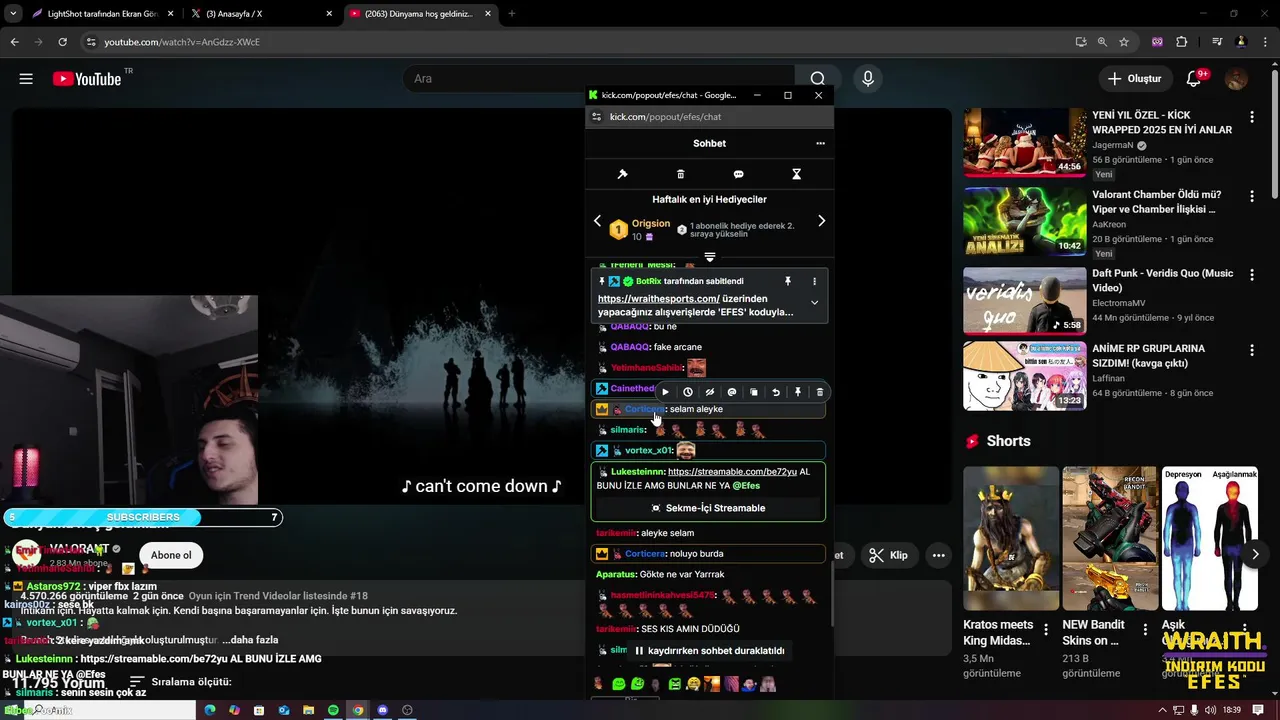Open Spotify from the taskbar
The width and height of the screenshot is (1280, 720).
pos(333,710)
